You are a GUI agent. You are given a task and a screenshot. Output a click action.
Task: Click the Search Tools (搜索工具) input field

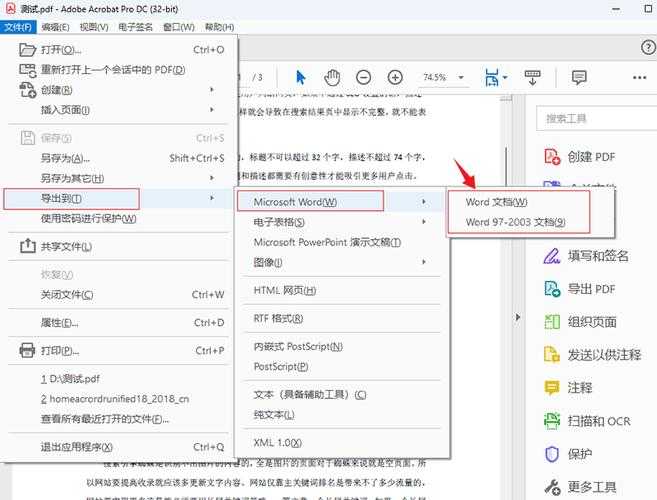pyautogui.click(x=597, y=119)
